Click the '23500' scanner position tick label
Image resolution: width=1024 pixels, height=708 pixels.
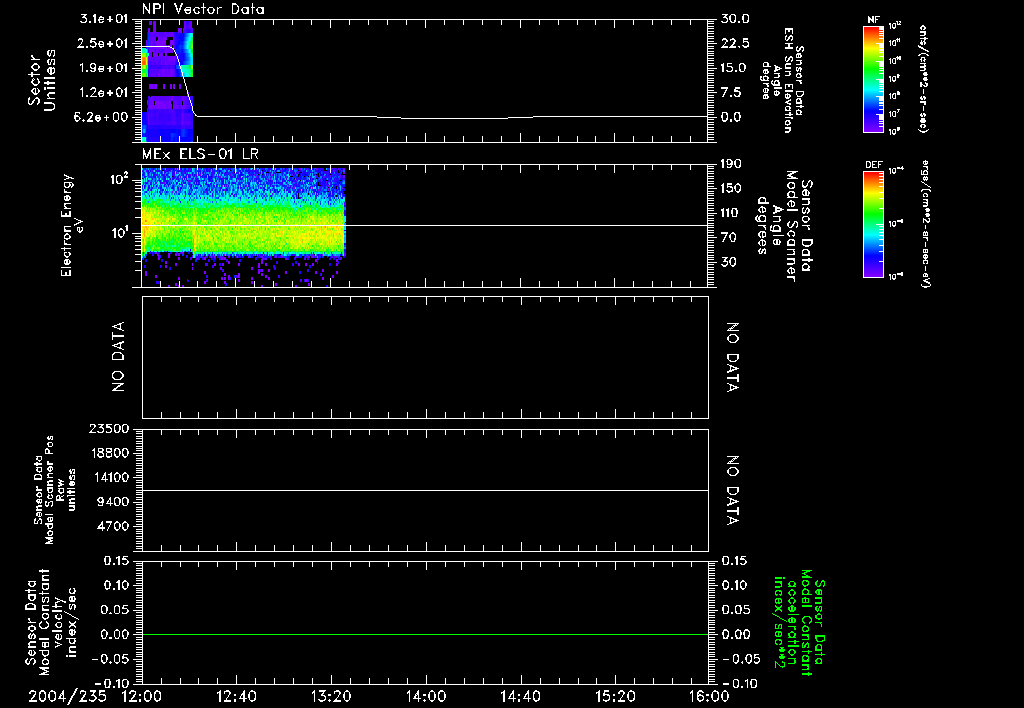coord(110,428)
